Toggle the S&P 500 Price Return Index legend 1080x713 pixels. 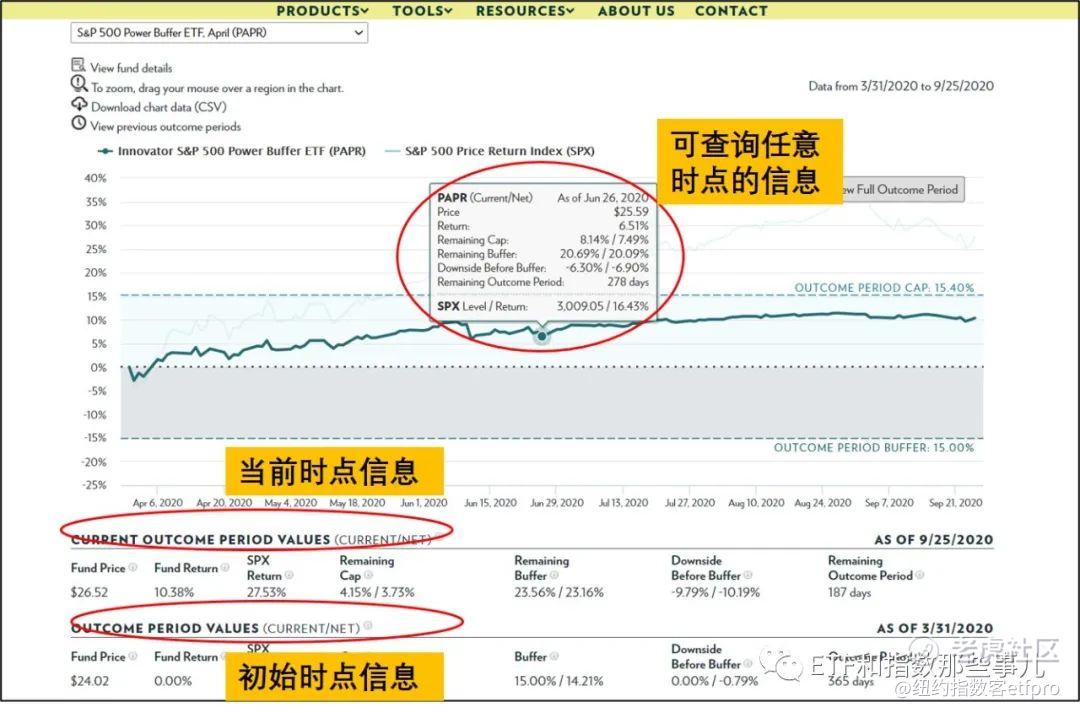pyautogui.click(x=490, y=151)
